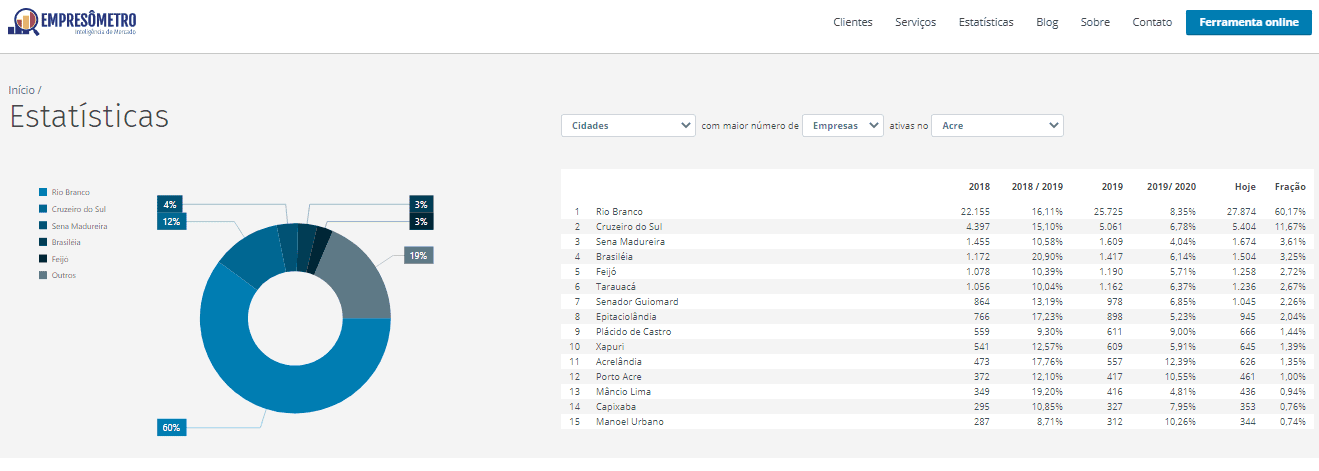Open Estatísticas in the navigation bar

click(x=985, y=22)
